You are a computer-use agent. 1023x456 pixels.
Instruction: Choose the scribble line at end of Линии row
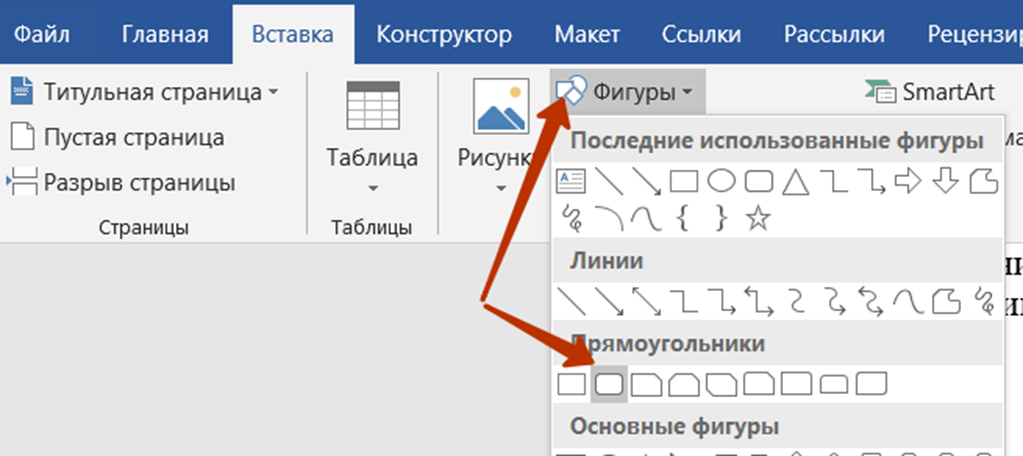983,301
